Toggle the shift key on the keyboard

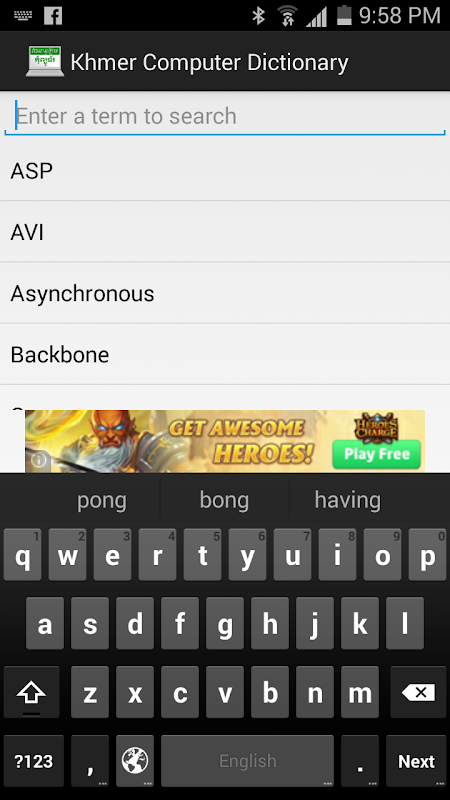pos(32,692)
